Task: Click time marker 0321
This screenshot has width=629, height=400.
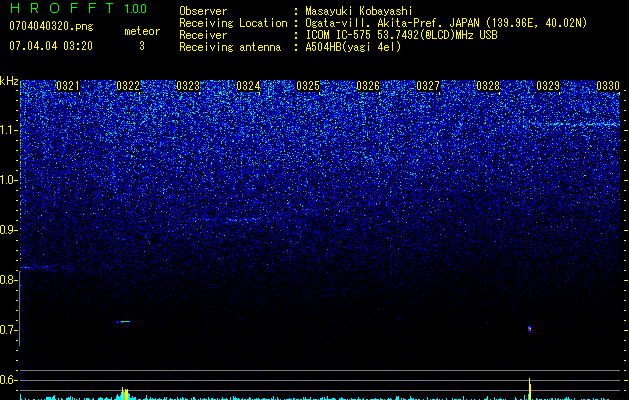Action: tap(67, 86)
